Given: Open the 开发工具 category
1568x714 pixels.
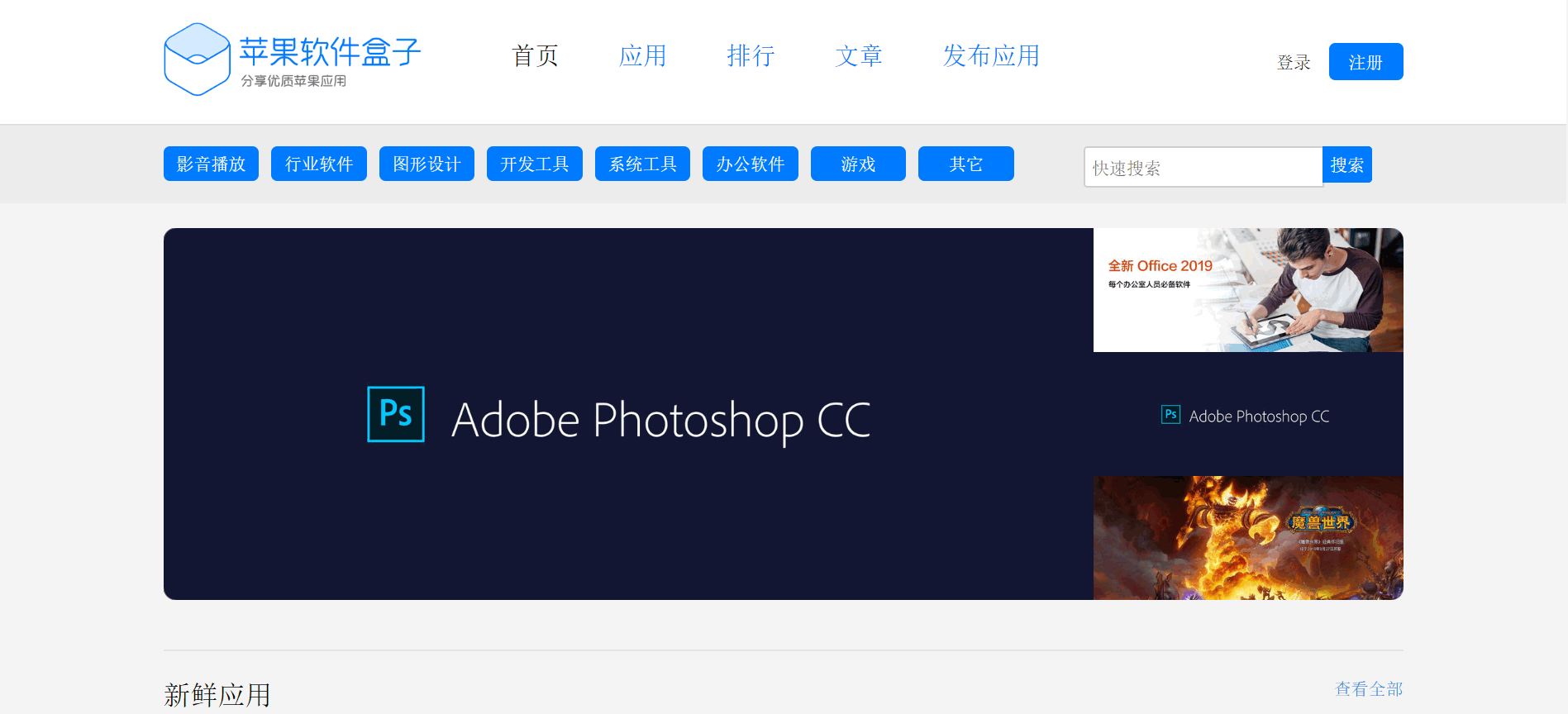Looking at the screenshot, I should [535, 164].
